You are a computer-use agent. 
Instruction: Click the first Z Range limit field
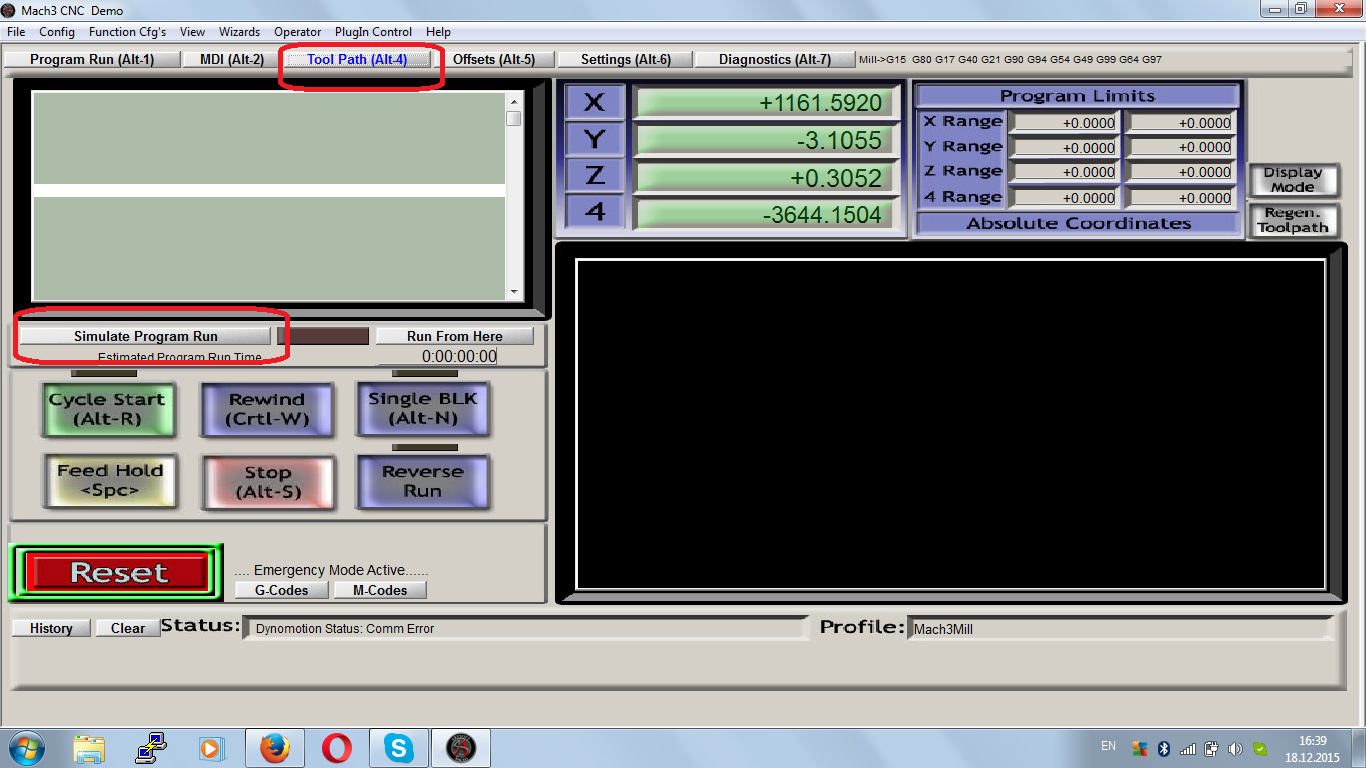[x=1064, y=172]
